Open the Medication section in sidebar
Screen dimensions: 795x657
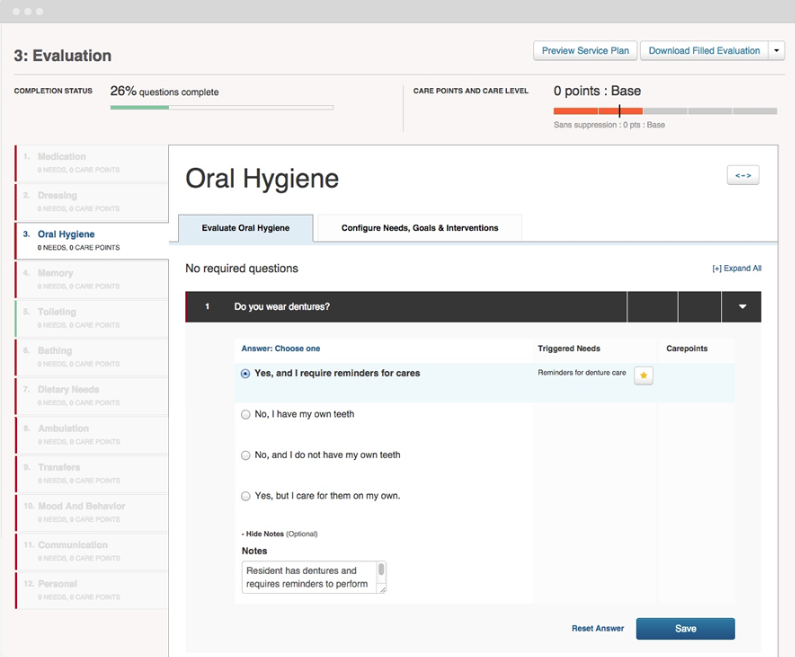(x=92, y=163)
